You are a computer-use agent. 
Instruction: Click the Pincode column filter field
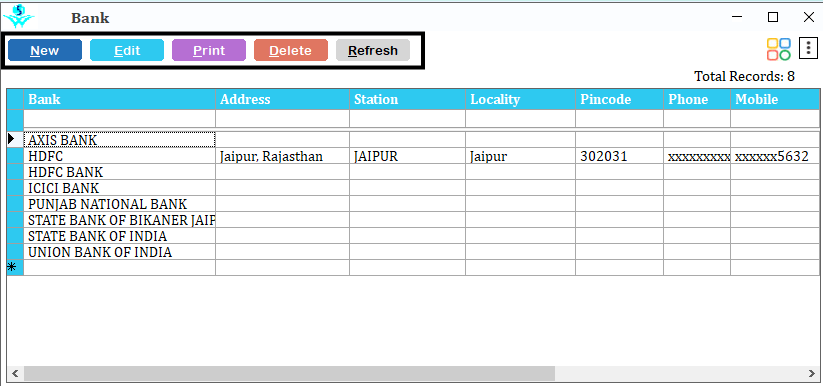point(619,118)
